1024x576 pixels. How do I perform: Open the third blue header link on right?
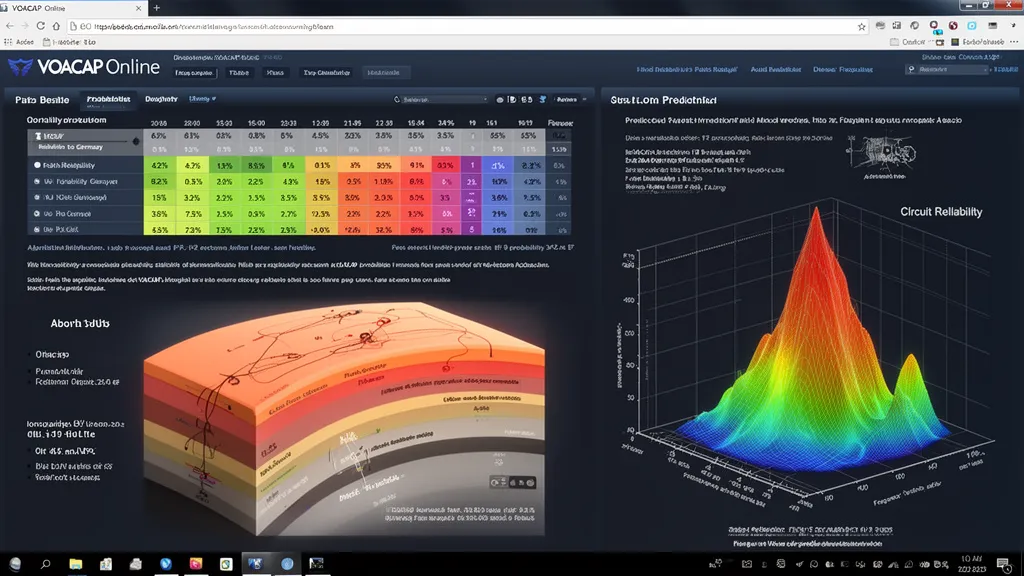842,69
